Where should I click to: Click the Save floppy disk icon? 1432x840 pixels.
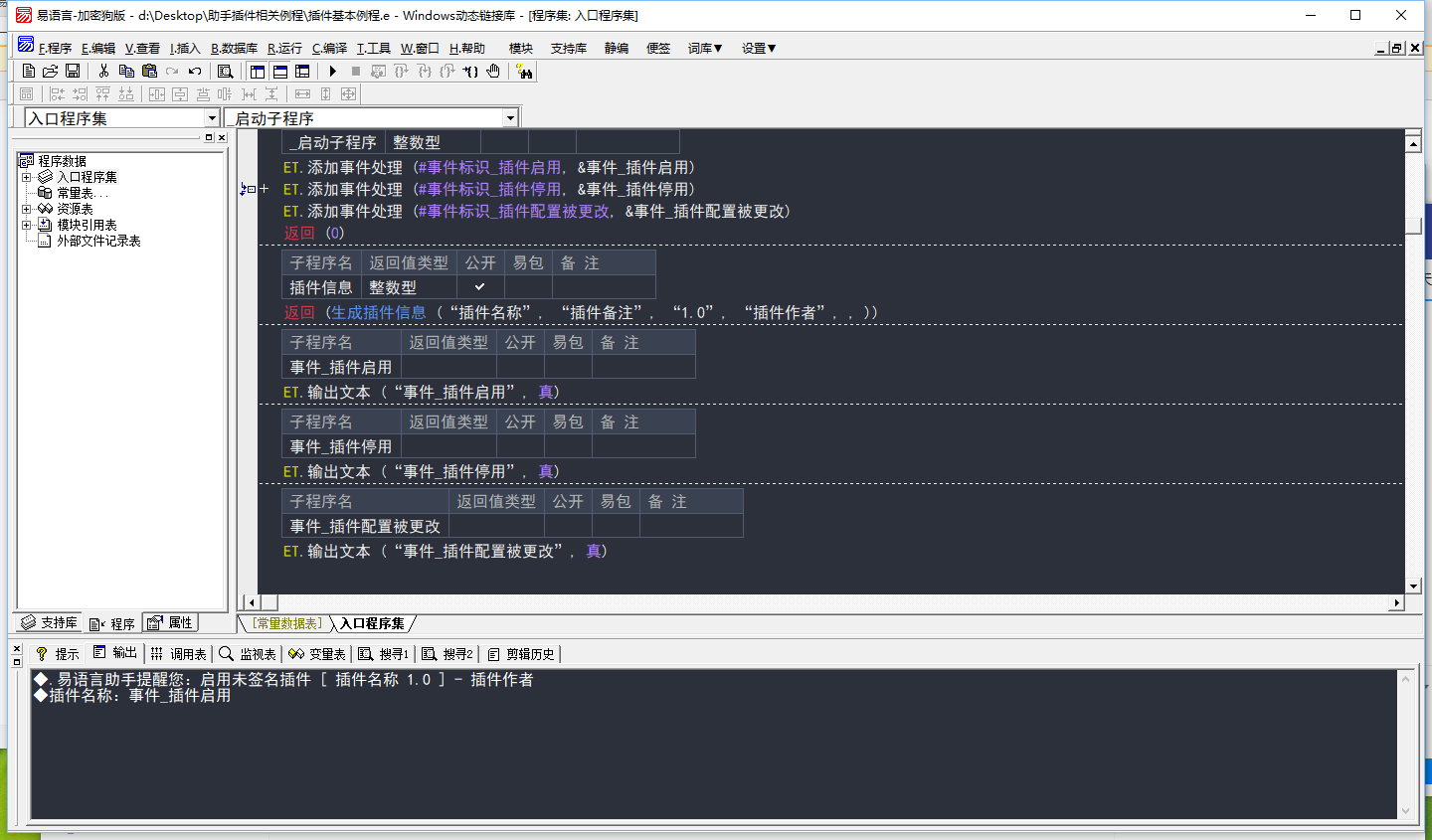pos(73,72)
